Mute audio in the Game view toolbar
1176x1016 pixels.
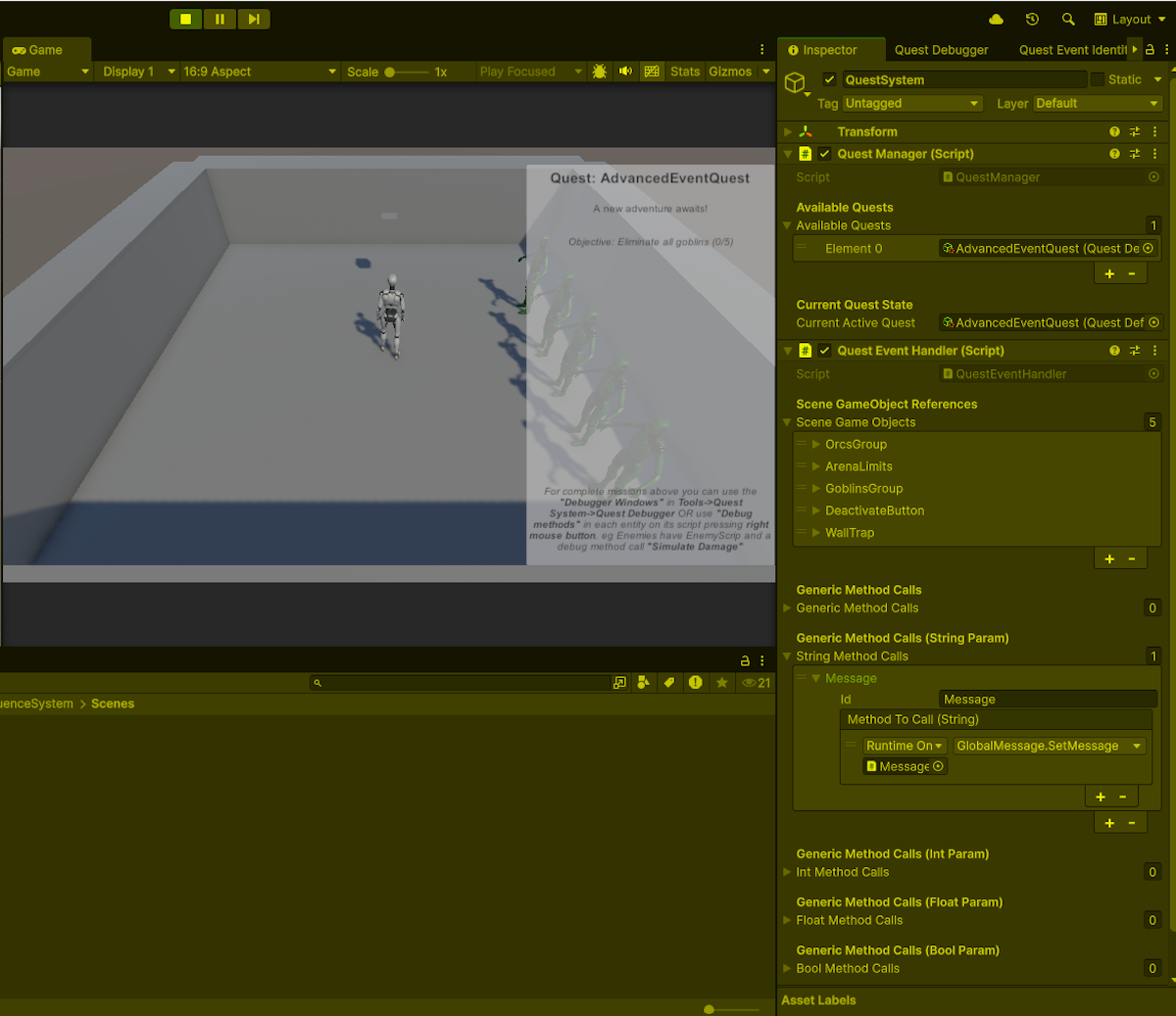coord(625,71)
